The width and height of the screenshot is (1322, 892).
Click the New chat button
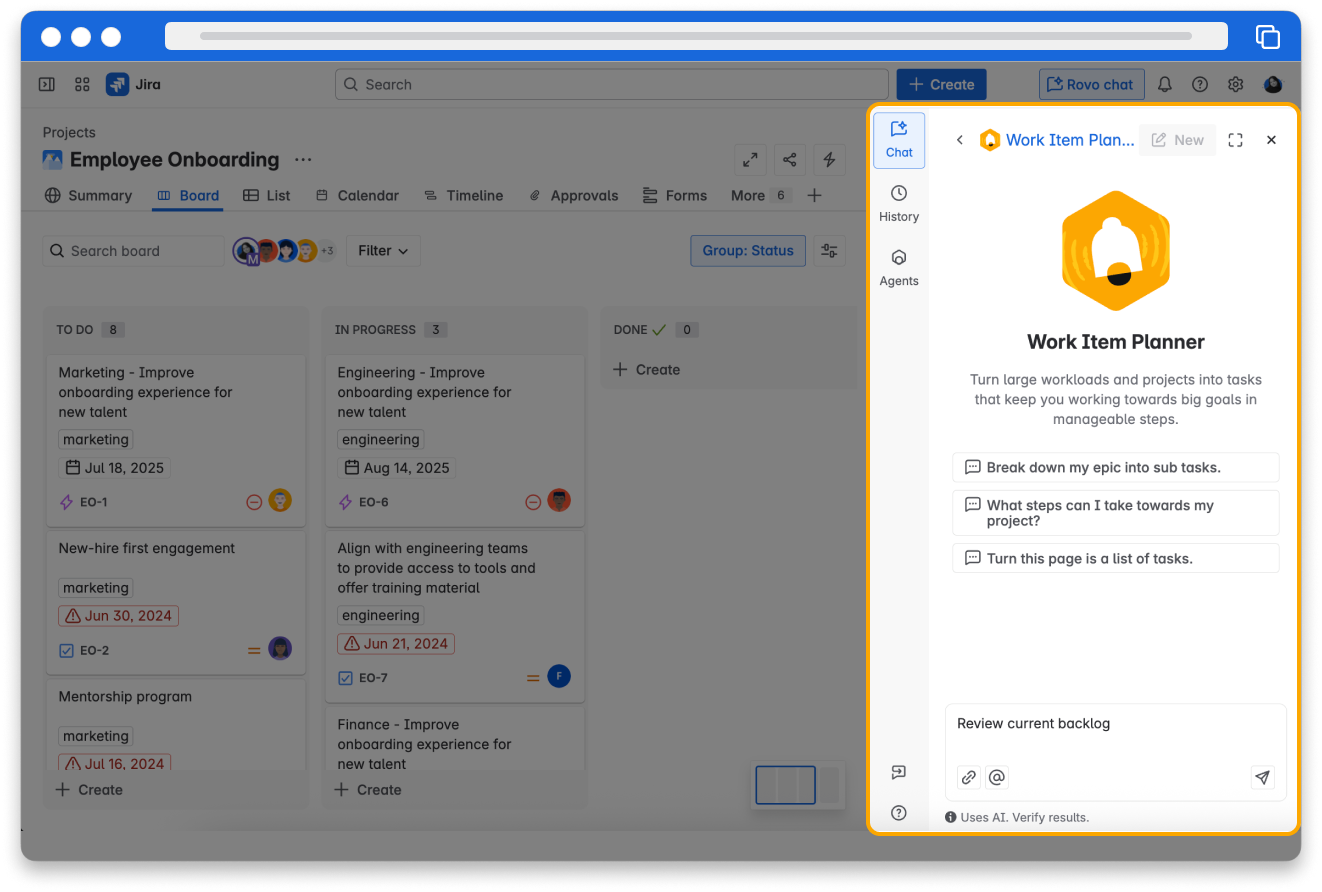tap(1178, 140)
